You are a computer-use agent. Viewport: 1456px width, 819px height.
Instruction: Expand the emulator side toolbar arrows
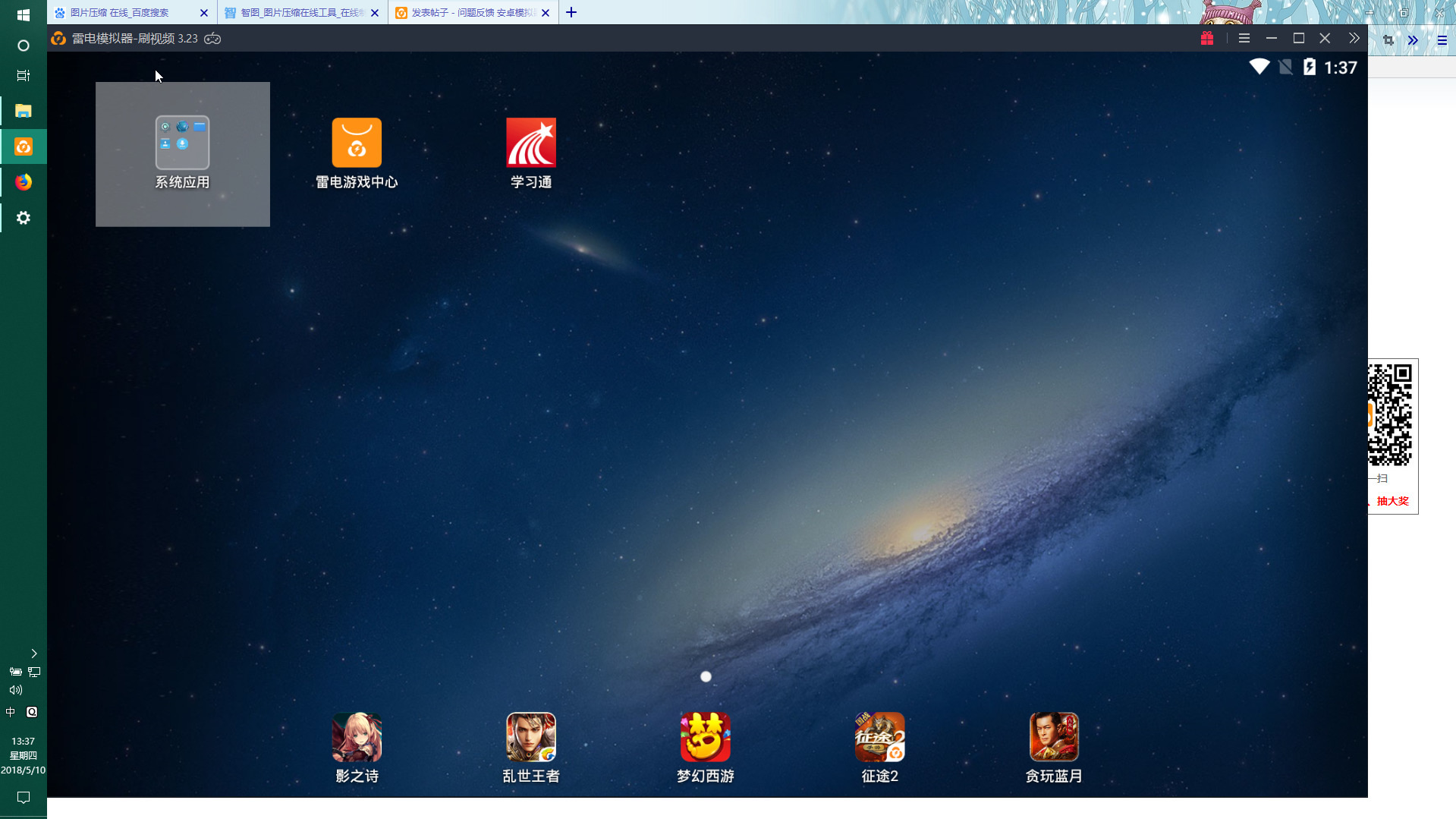tap(1354, 39)
